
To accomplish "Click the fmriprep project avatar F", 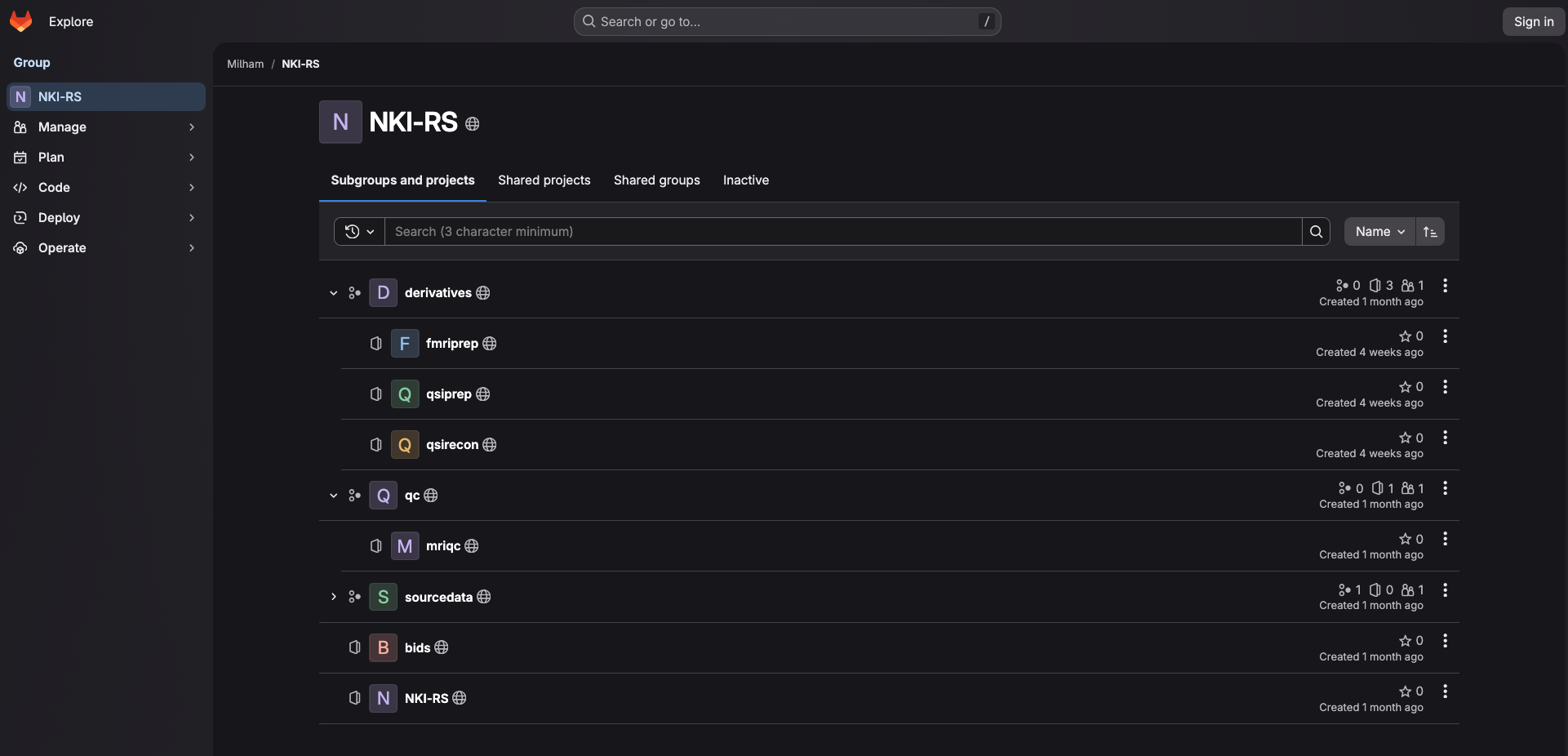I will click(405, 344).
